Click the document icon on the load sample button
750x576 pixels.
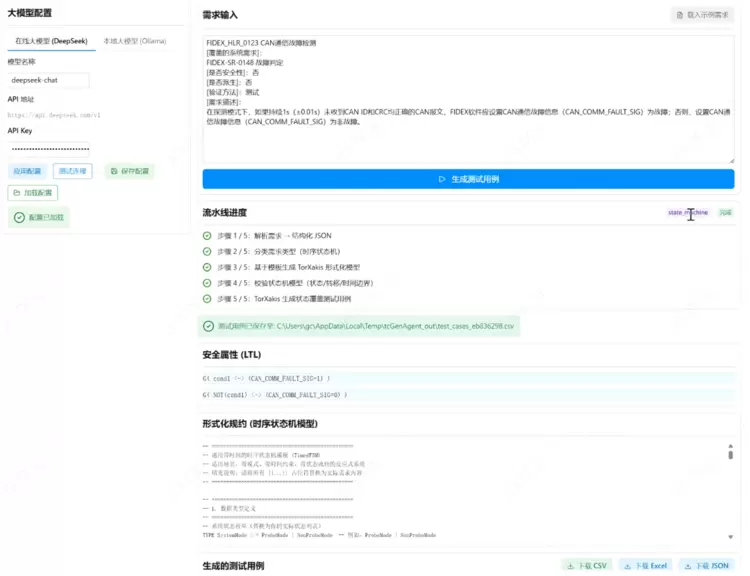680,15
